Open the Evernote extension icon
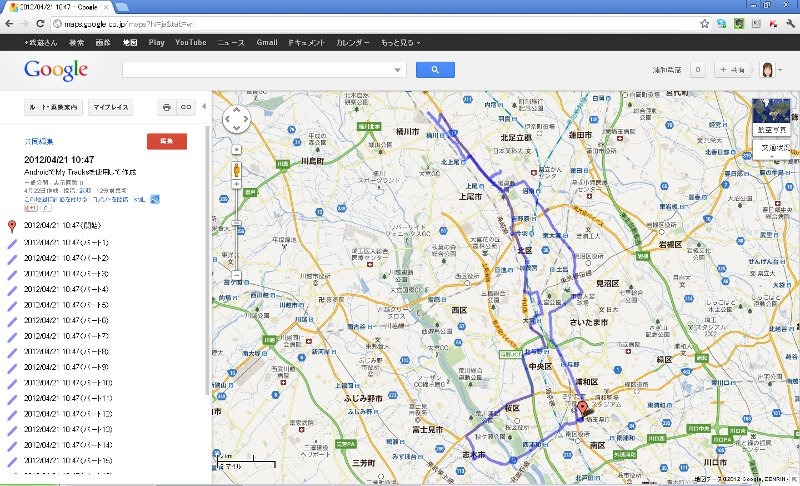 coord(739,23)
